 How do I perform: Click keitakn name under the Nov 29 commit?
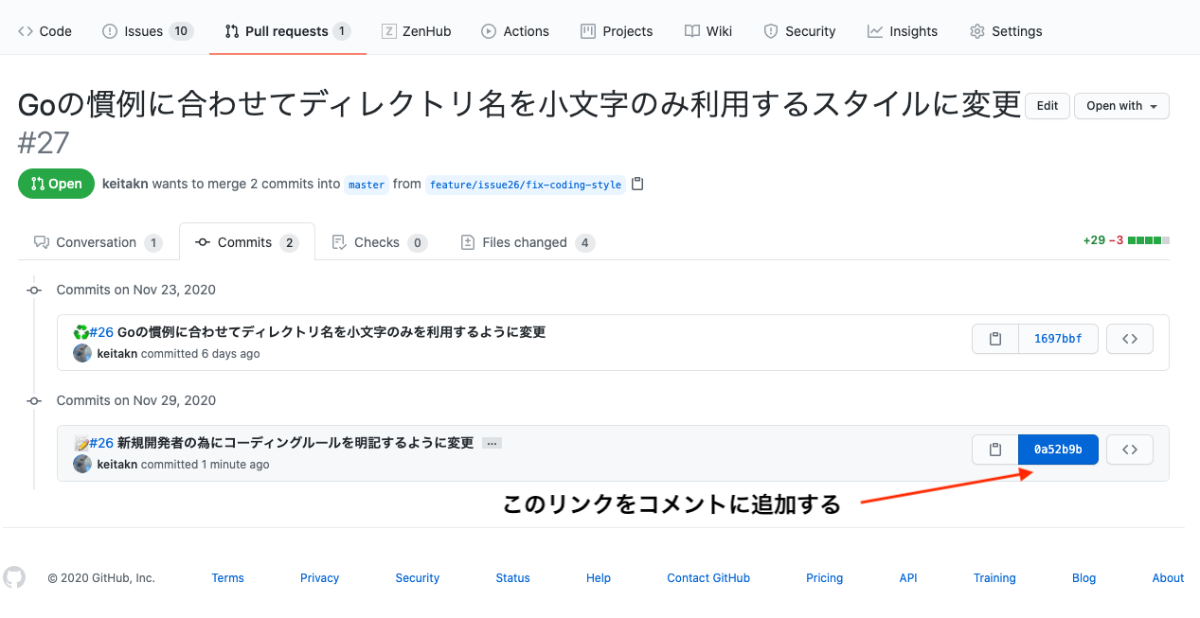coord(117,465)
